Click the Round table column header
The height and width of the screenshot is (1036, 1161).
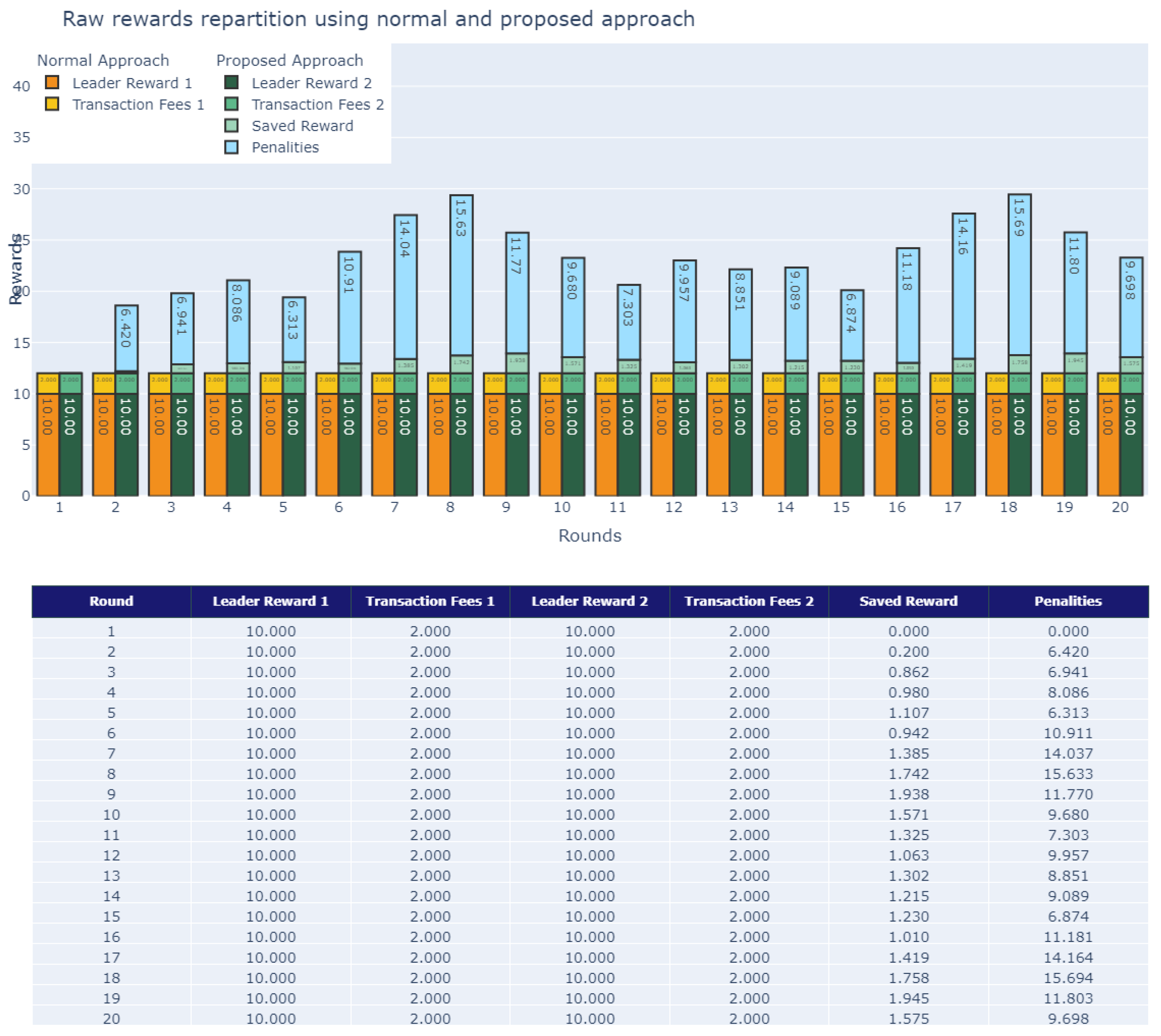point(111,601)
